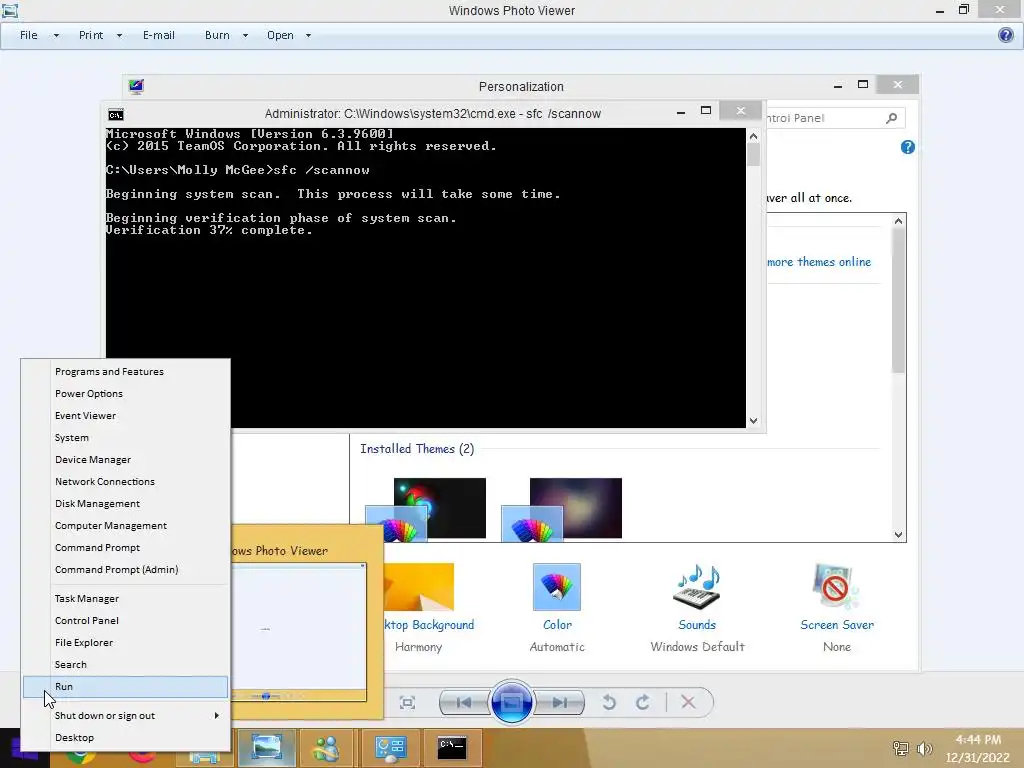
Task: Open the Control Panel taskbar icon
Action: (391, 748)
